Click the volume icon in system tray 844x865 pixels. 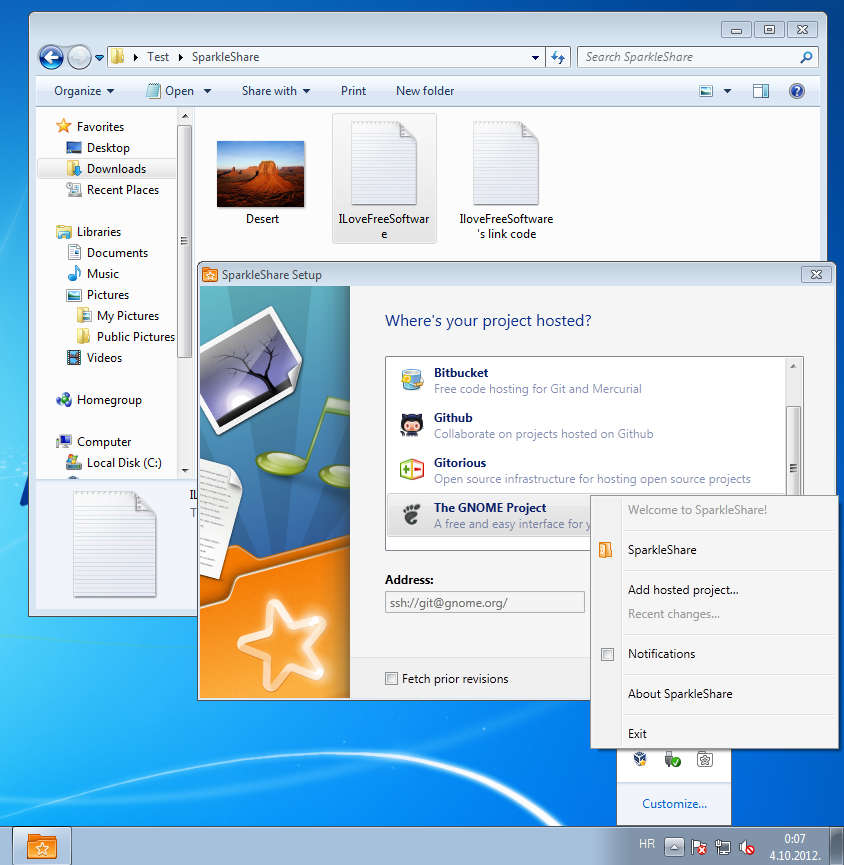click(746, 847)
